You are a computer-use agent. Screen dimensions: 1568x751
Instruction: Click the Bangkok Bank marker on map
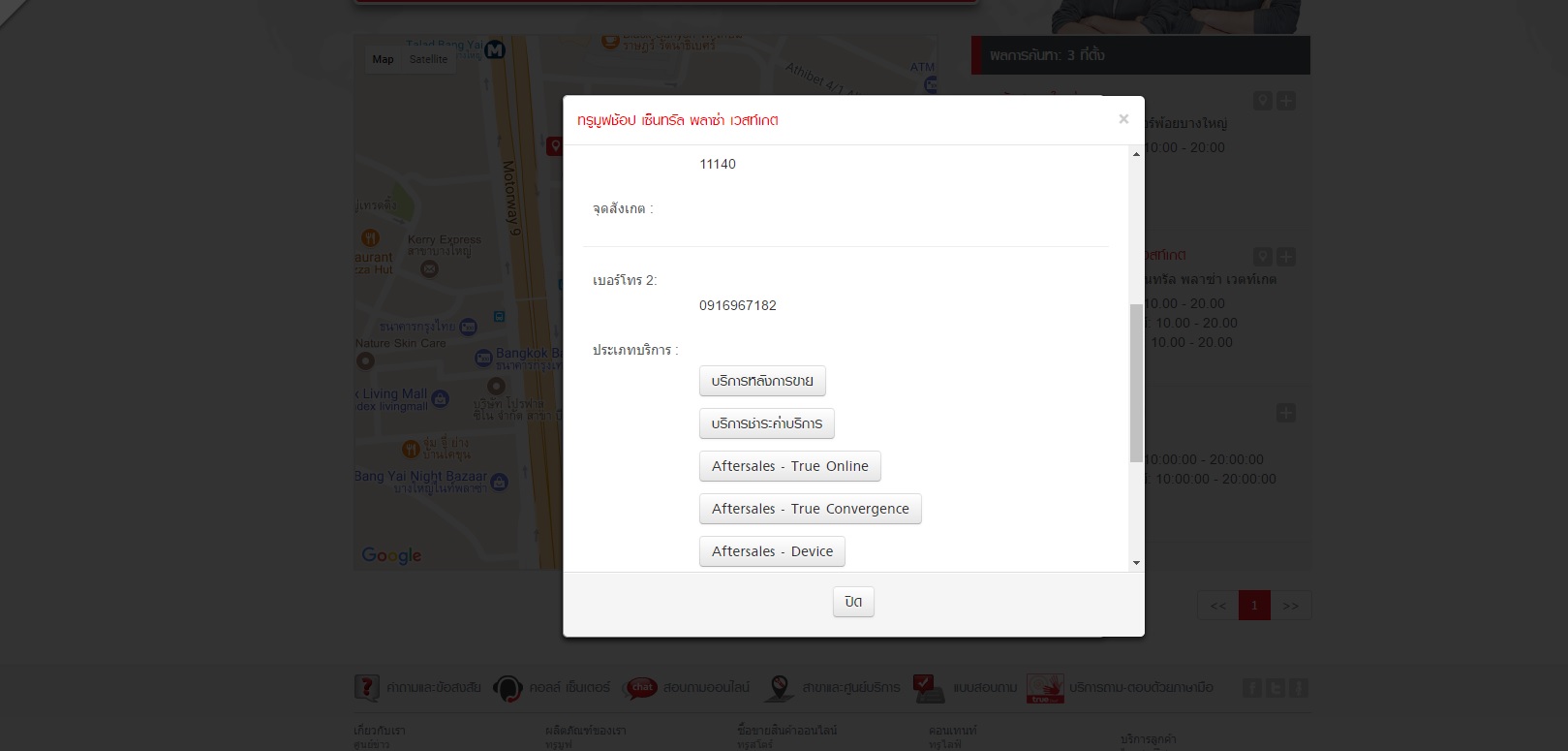tap(484, 358)
